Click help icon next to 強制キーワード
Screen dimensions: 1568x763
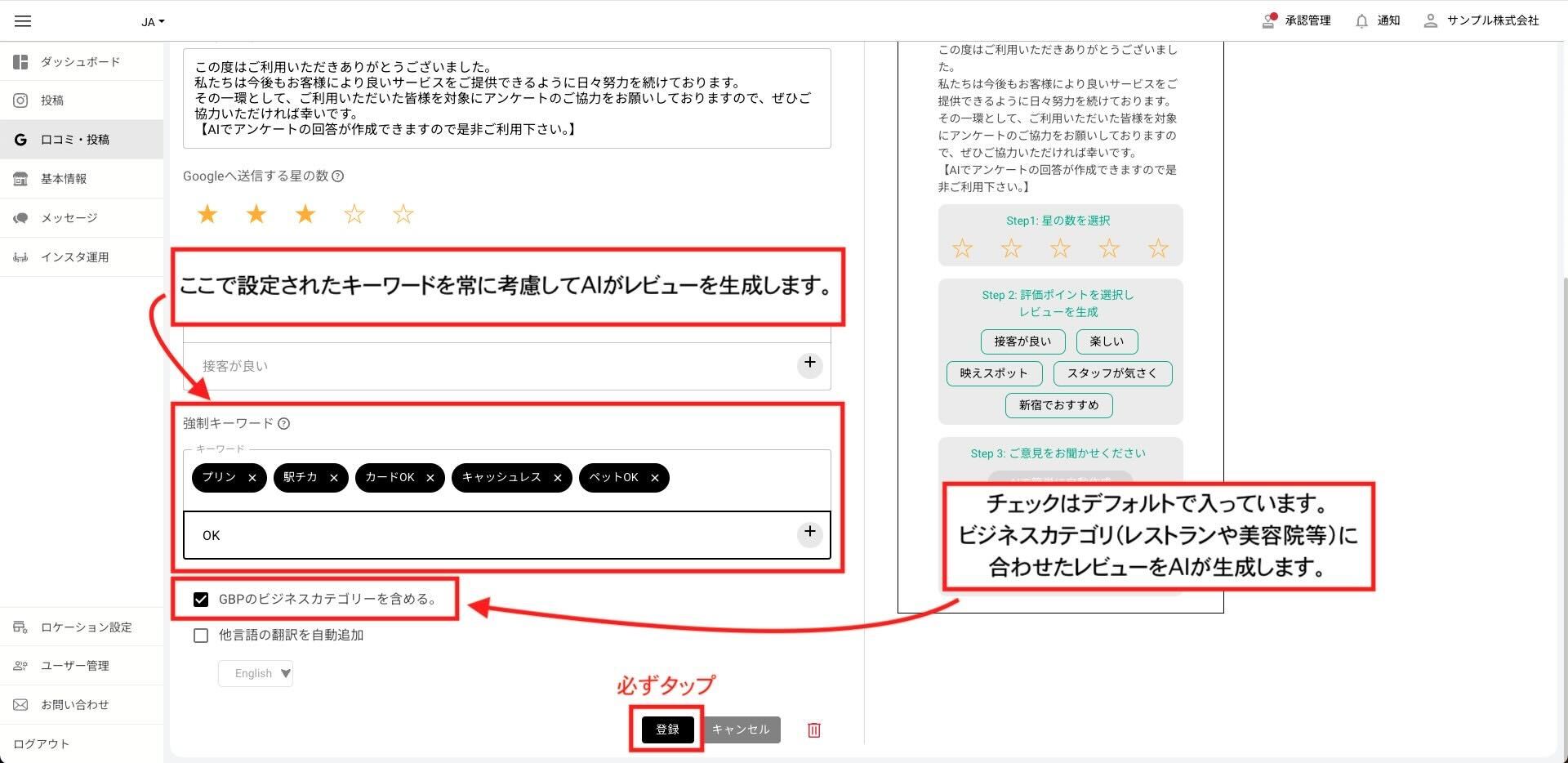pyautogui.click(x=284, y=423)
